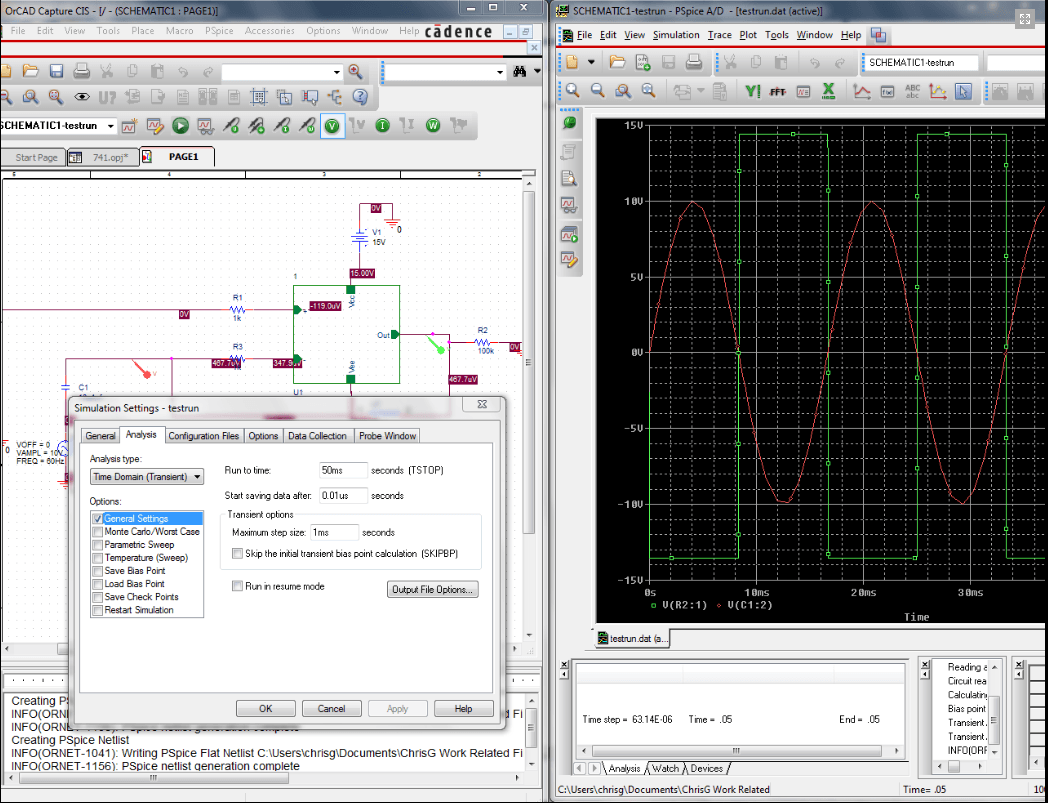Enable bias voltage display (green V icon)
1048x803 pixels.
333,126
